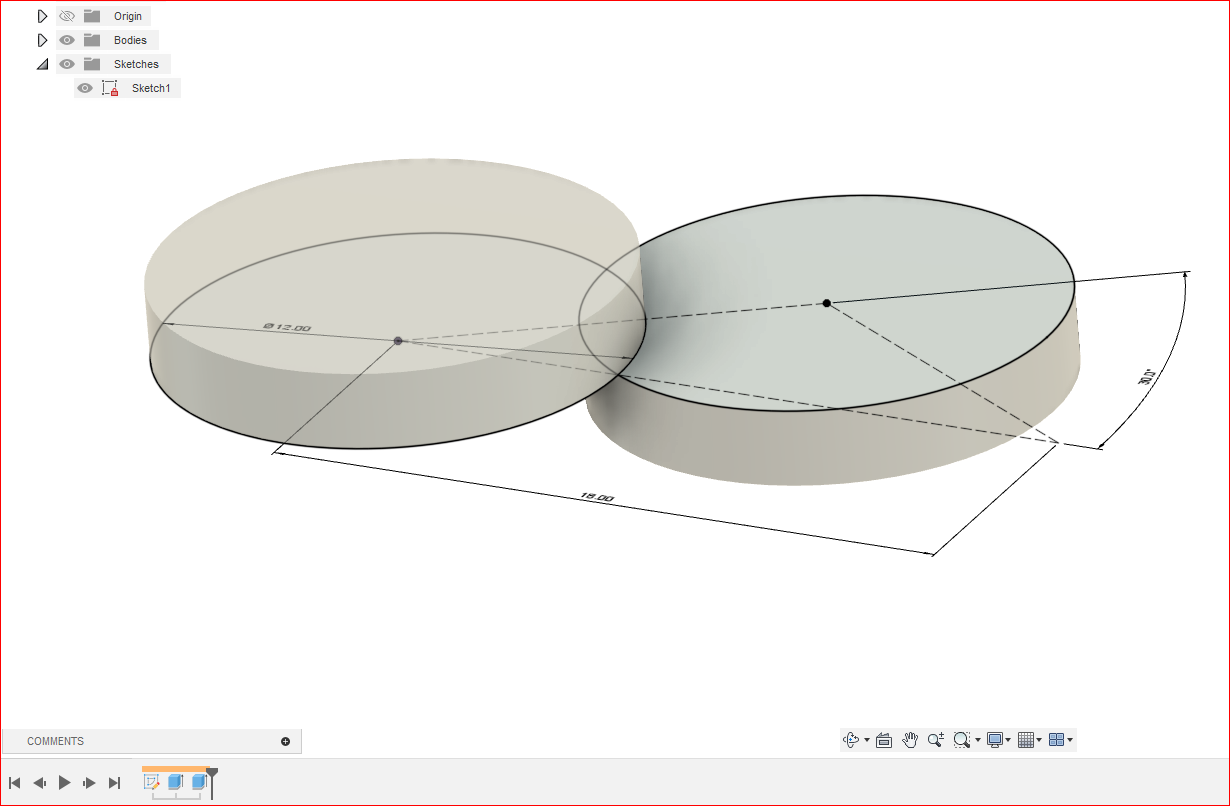Select the Zoom Window tool
This screenshot has width=1230, height=806.
tap(962, 740)
